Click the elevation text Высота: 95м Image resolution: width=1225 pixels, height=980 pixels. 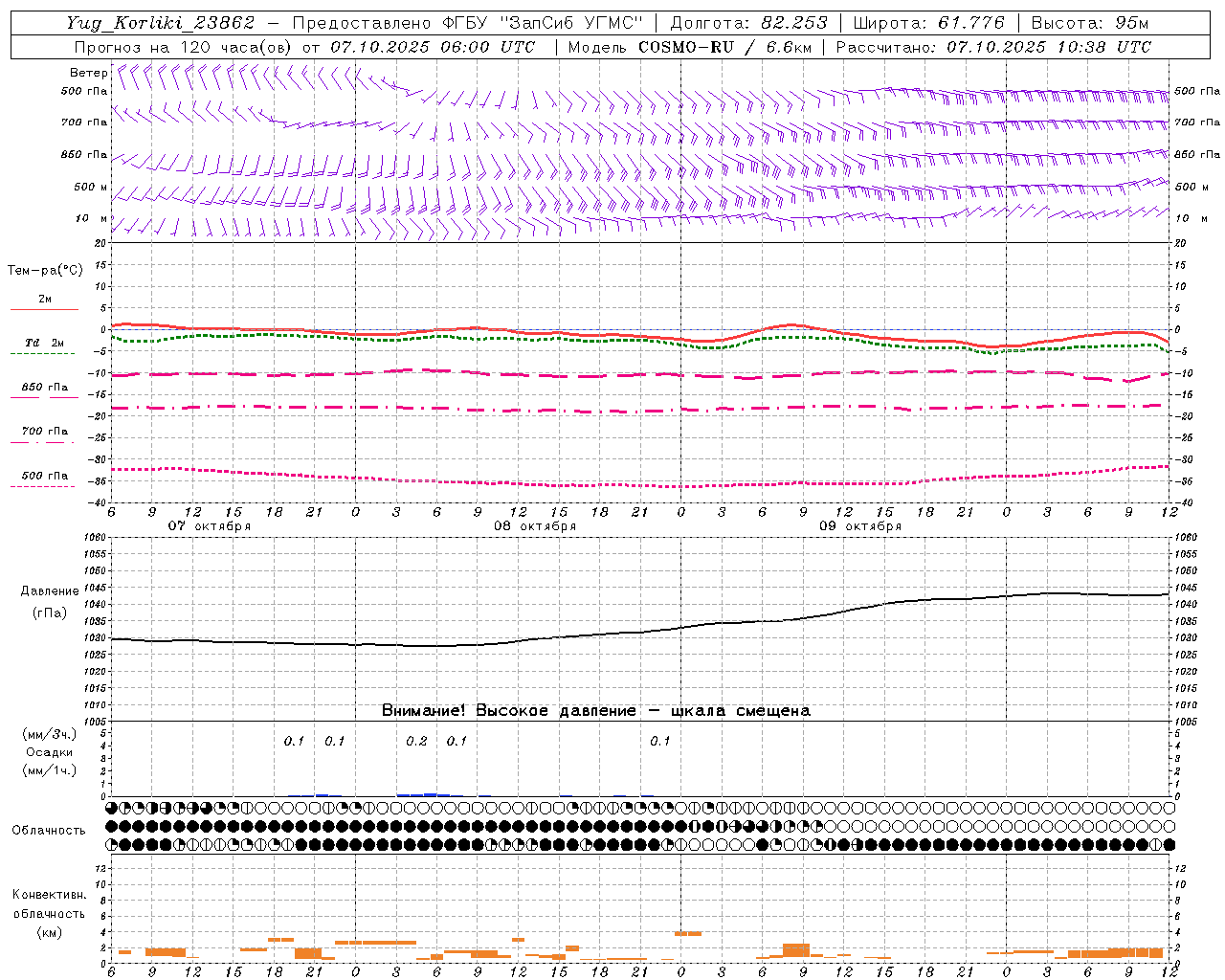(1089, 23)
